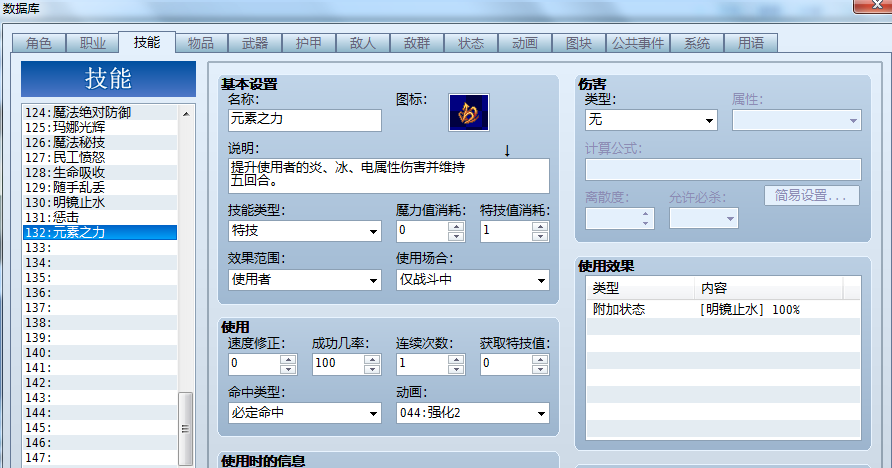Decrease the 魔力值消耗 with down arrow
Viewport: 892px width, 468px height.
click(x=456, y=236)
